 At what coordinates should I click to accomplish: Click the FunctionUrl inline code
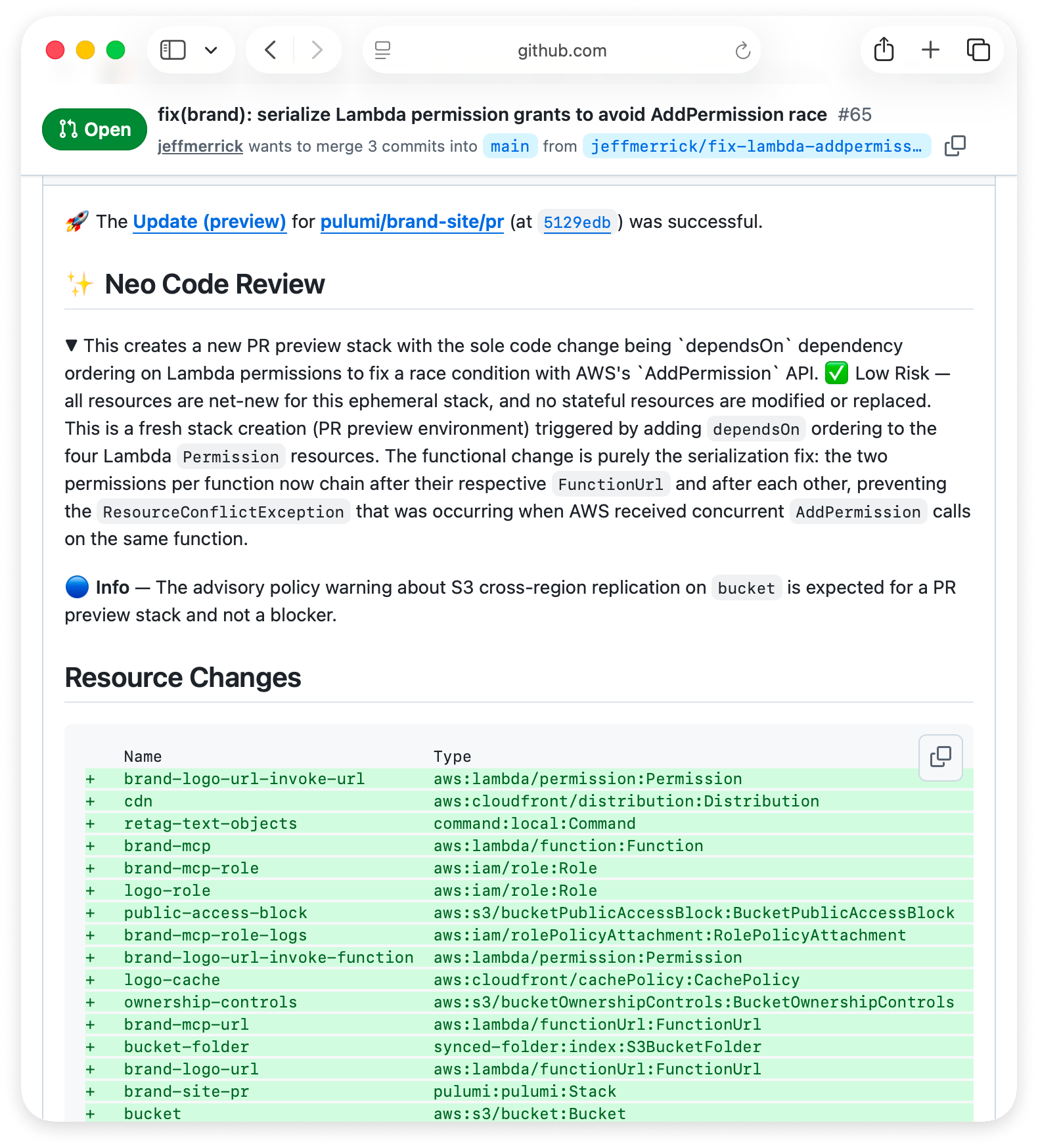tap(610, 484)
